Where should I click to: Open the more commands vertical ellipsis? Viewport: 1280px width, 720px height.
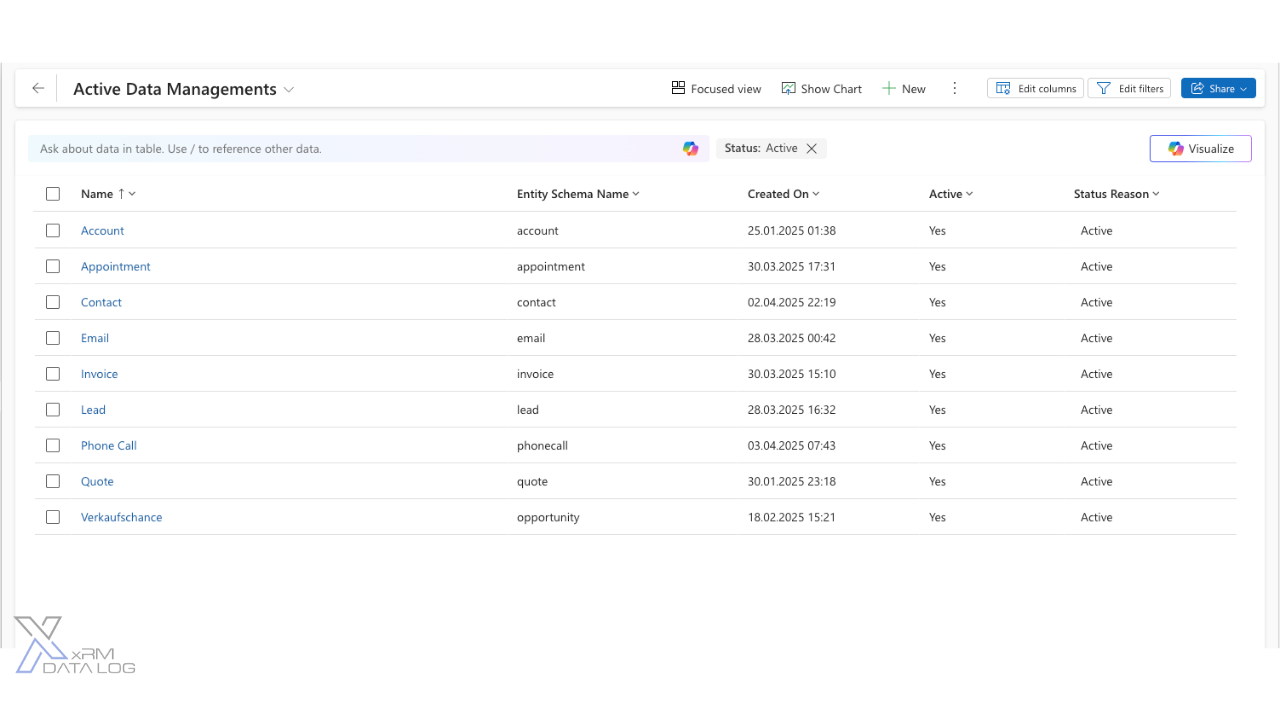pyautogui.click(x=954, y=88)
